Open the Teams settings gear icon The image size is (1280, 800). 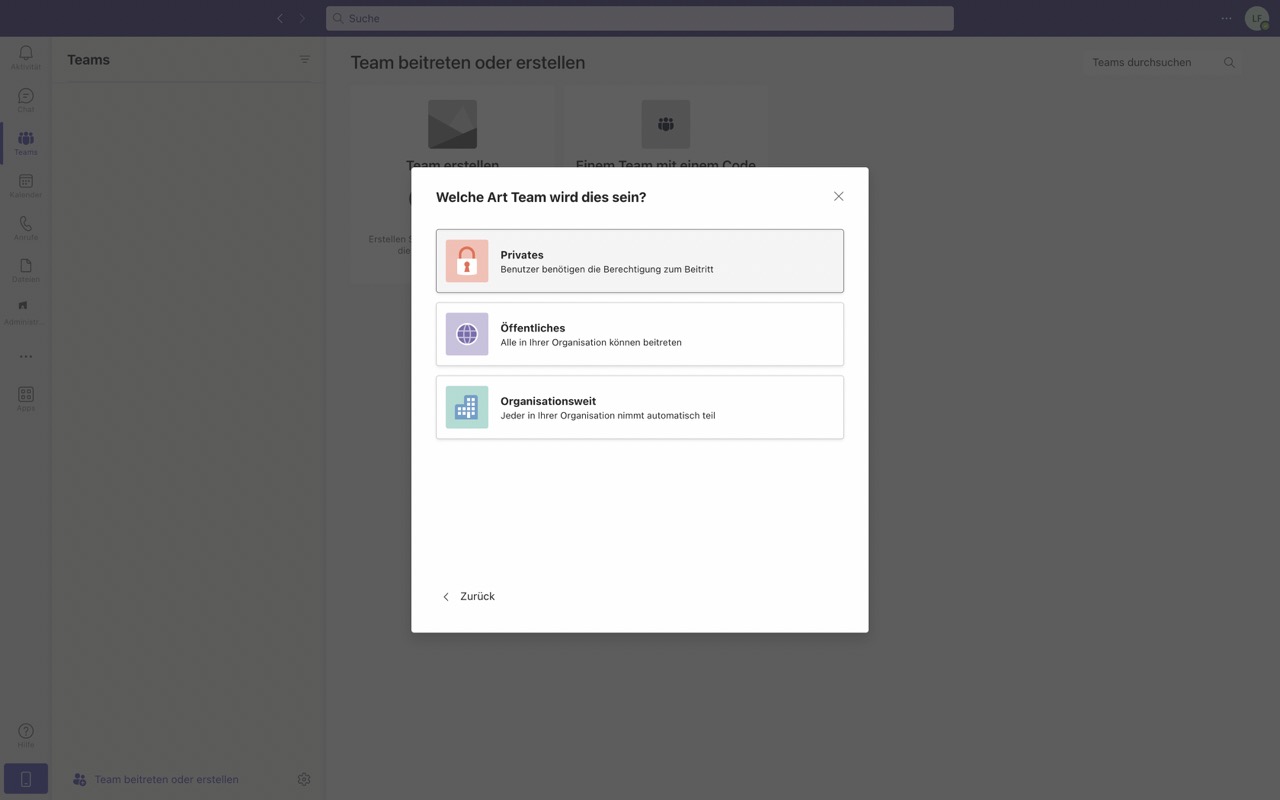304,778
